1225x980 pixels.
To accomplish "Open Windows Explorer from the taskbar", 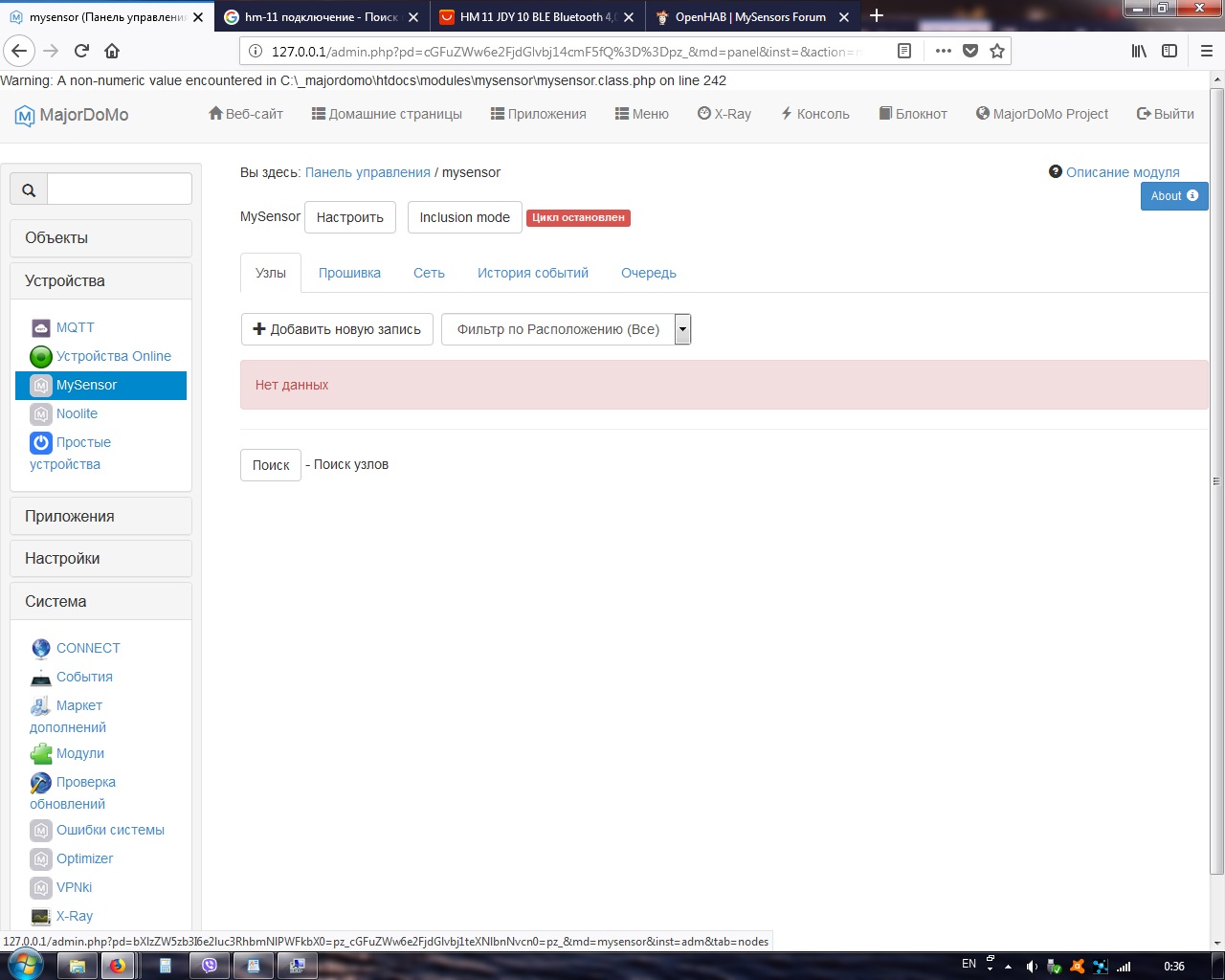I will click(x=78, y=966).
